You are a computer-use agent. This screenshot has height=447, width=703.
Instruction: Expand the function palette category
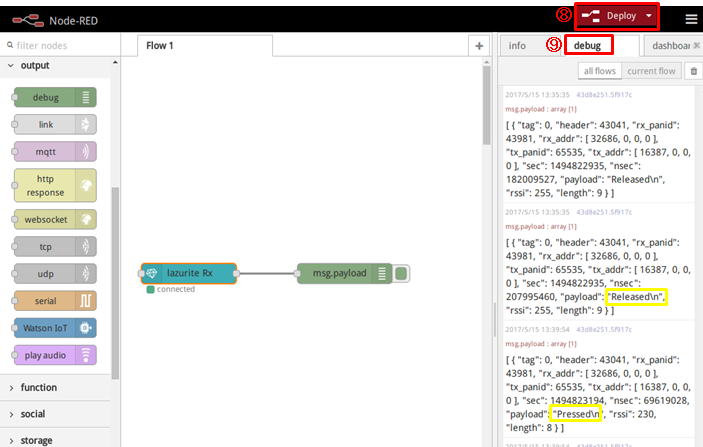56,387
